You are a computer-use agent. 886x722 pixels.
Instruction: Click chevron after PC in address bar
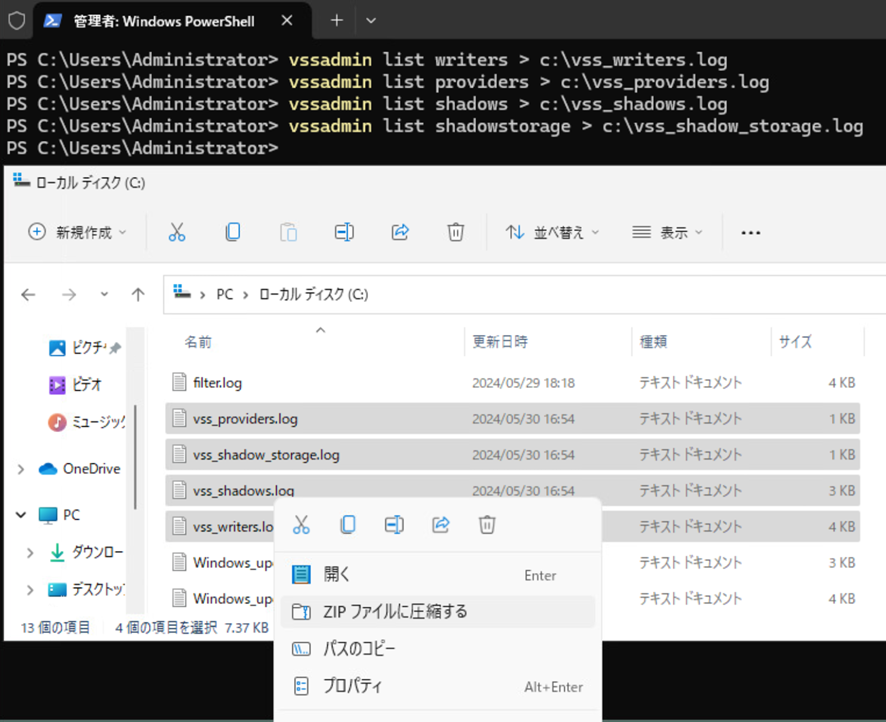[246, 295]
